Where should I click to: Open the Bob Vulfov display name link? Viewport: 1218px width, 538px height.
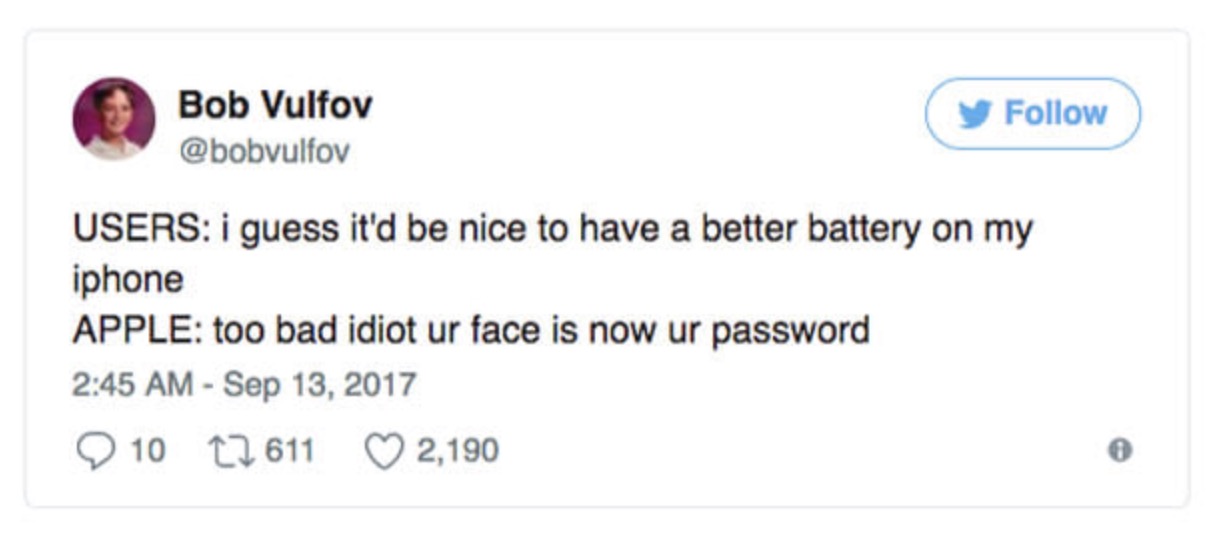[x=275, y=104]
